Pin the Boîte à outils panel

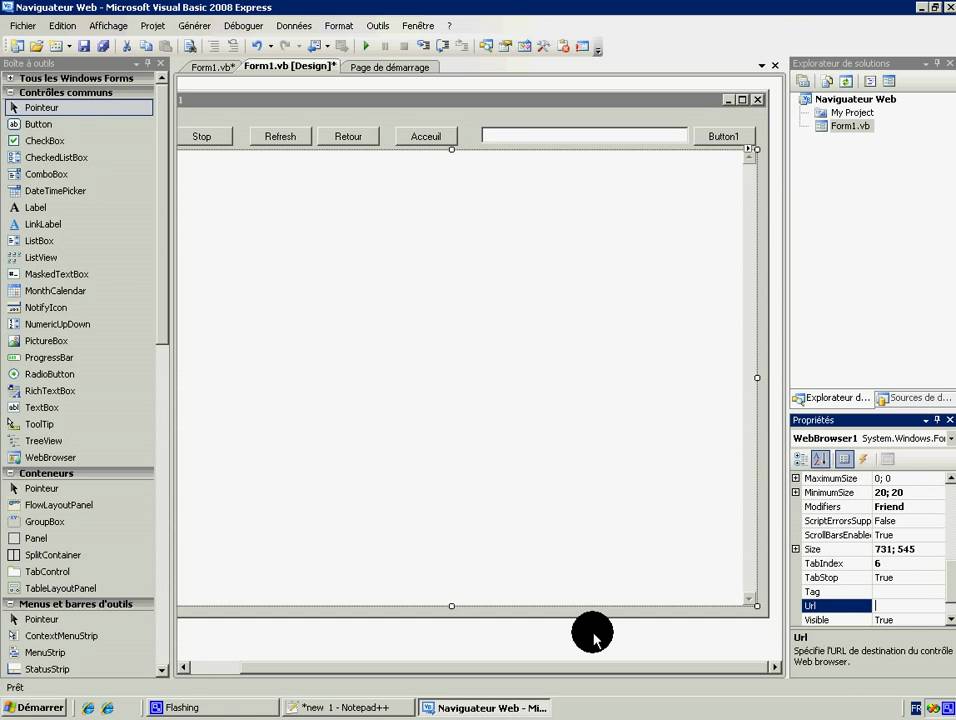pyautogui.click(x=148, y=63)
